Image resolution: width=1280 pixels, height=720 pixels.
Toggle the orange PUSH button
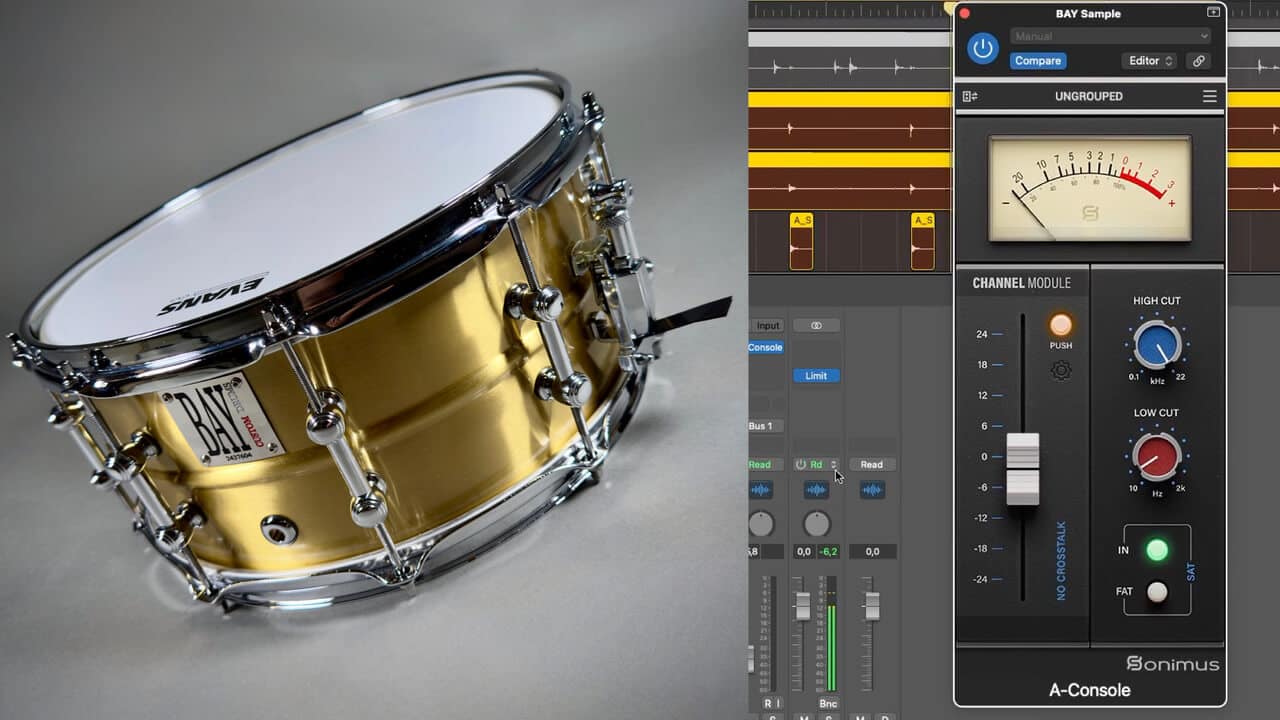(x=1061, y=325)
